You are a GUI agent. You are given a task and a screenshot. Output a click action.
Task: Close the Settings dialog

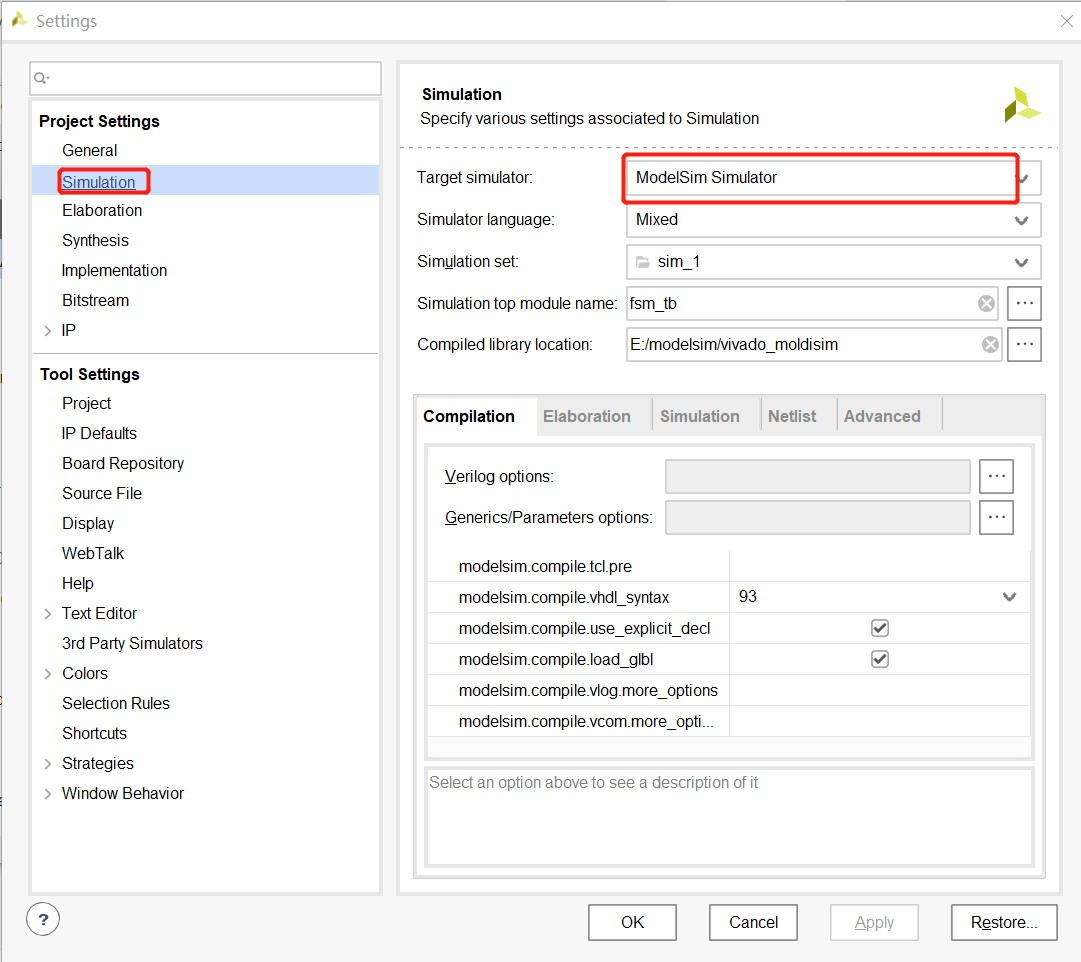tap(1066, 21)
